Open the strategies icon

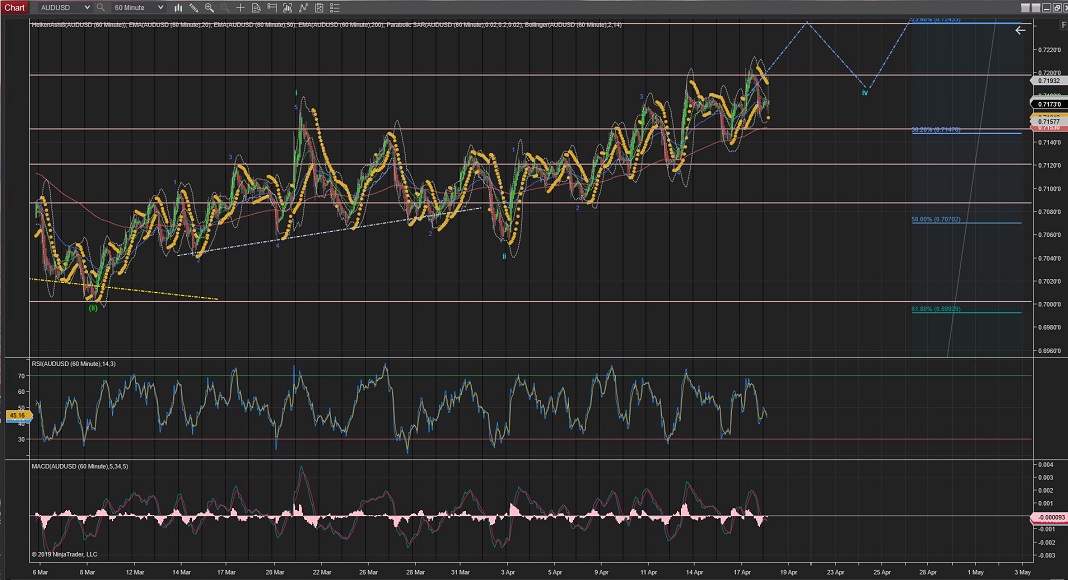(319, 7)
